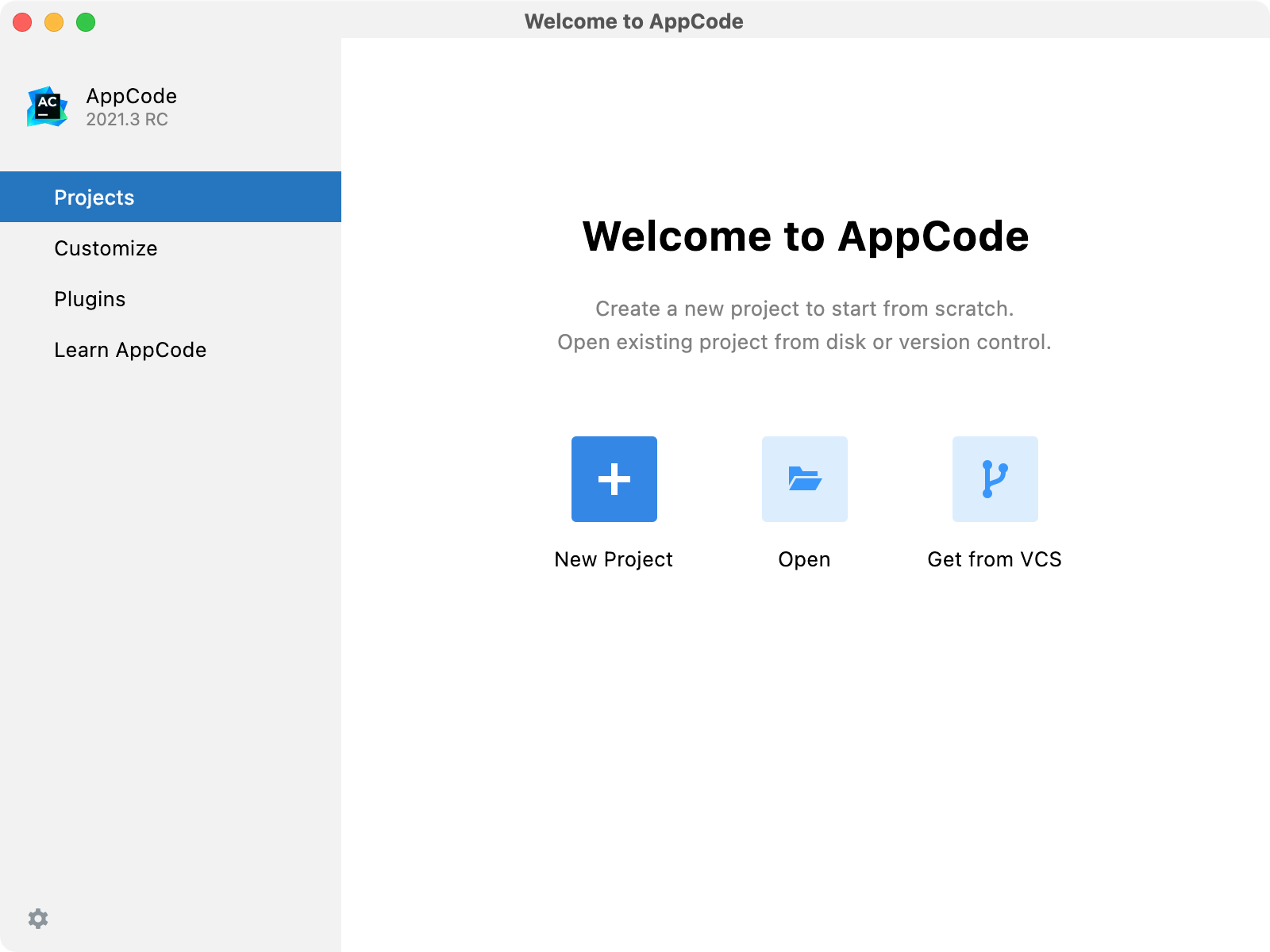Image resolution: width=1270 pixels, height=952 pixels.
Task: Click the 2021.3 RC version text
Action: (127, 120)
